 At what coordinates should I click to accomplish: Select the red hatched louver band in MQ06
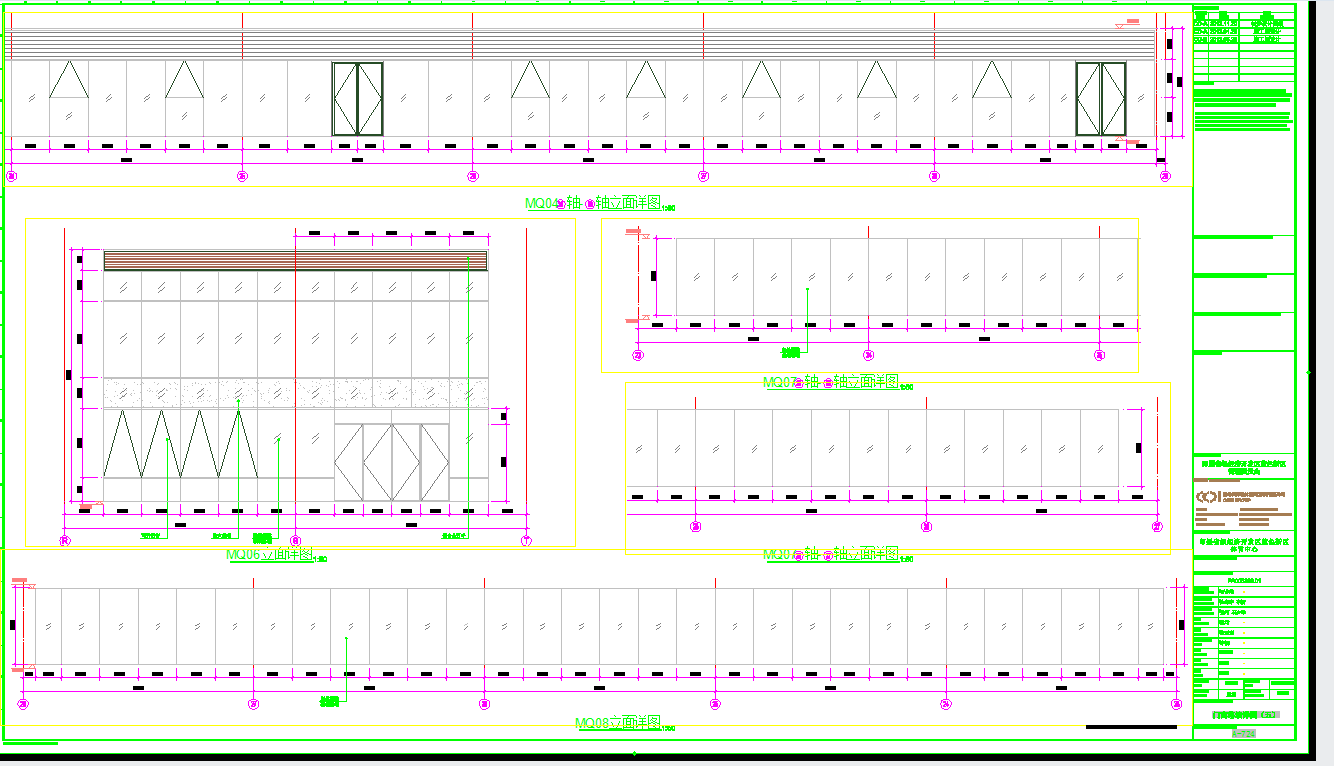296,260
